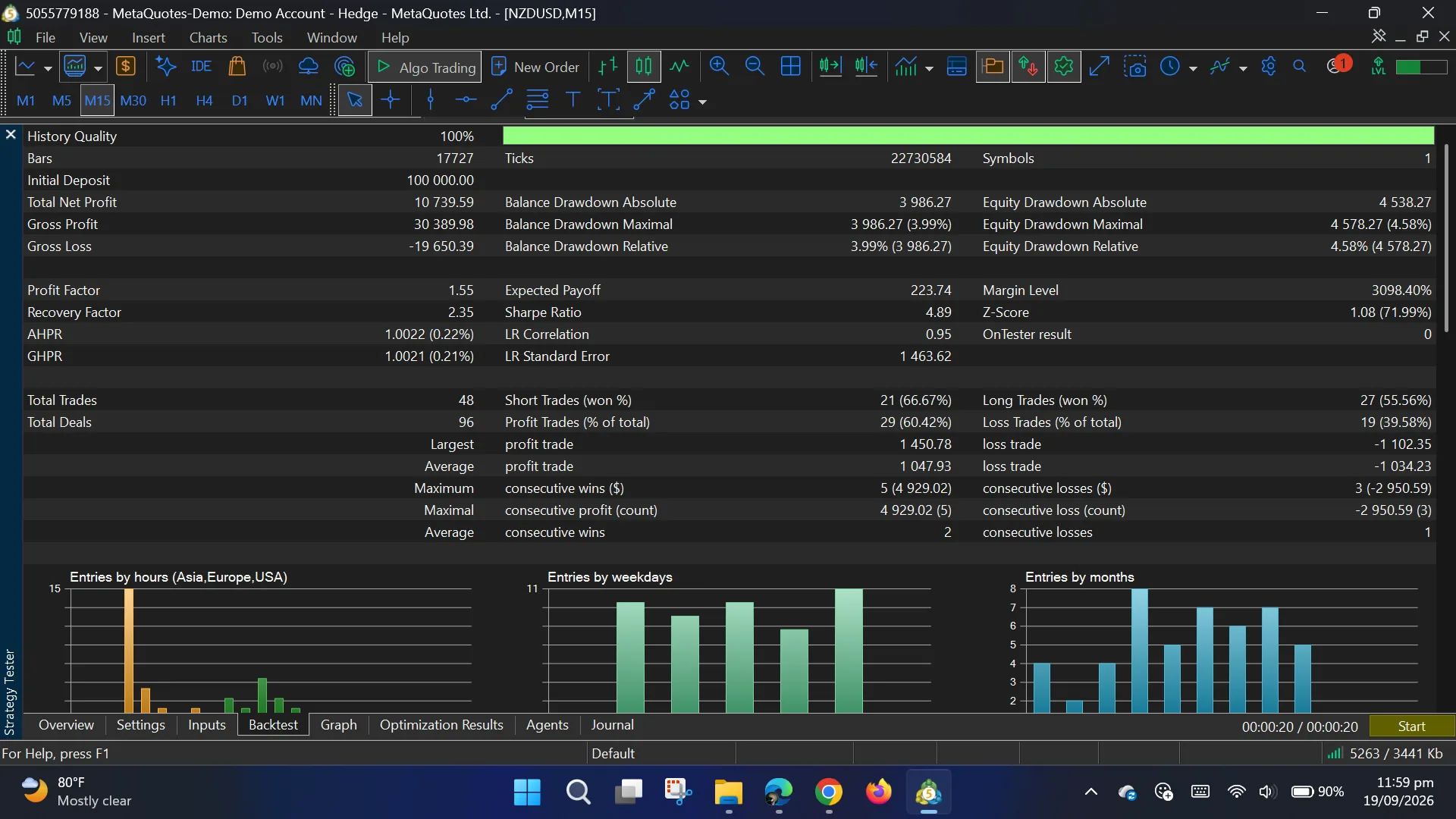The height and width of the screenshot is (819, 1456).
Task: Open the Signals radio icon
Action: pos(272,67)
